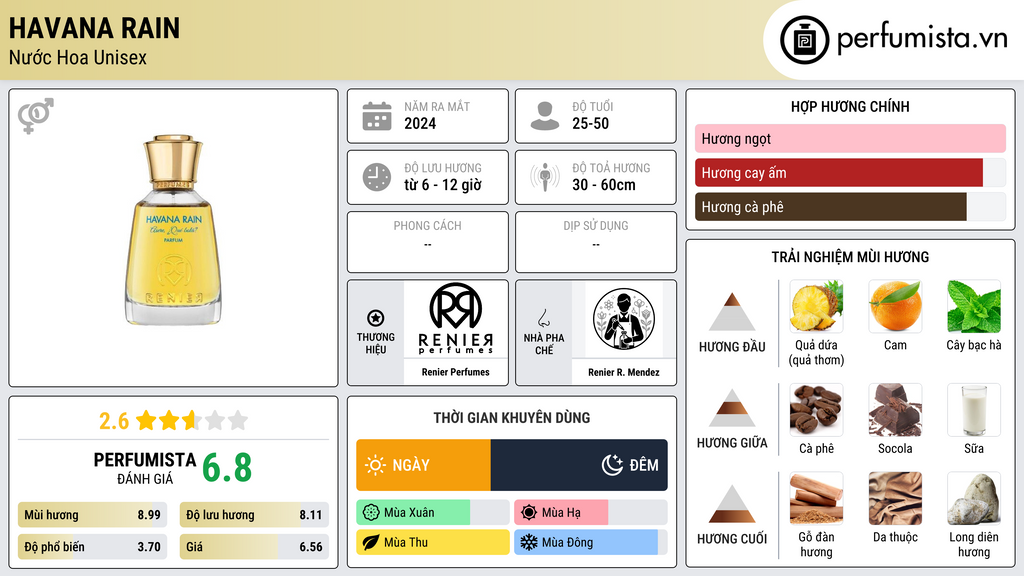Click the coffee beans (Cà phê) note image
1024x576 pixels.
point(816,409)
